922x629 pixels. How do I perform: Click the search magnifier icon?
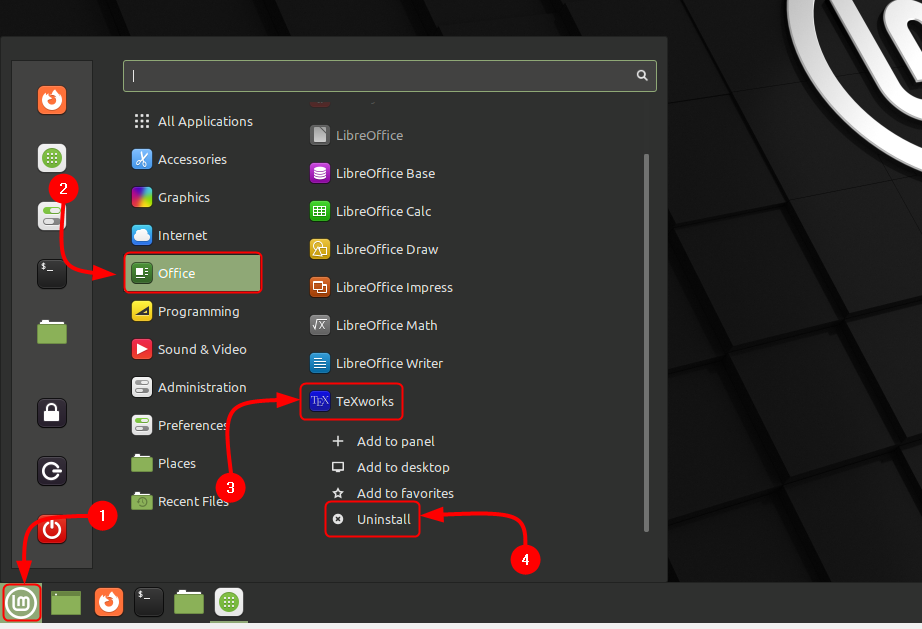pos(642,75)
